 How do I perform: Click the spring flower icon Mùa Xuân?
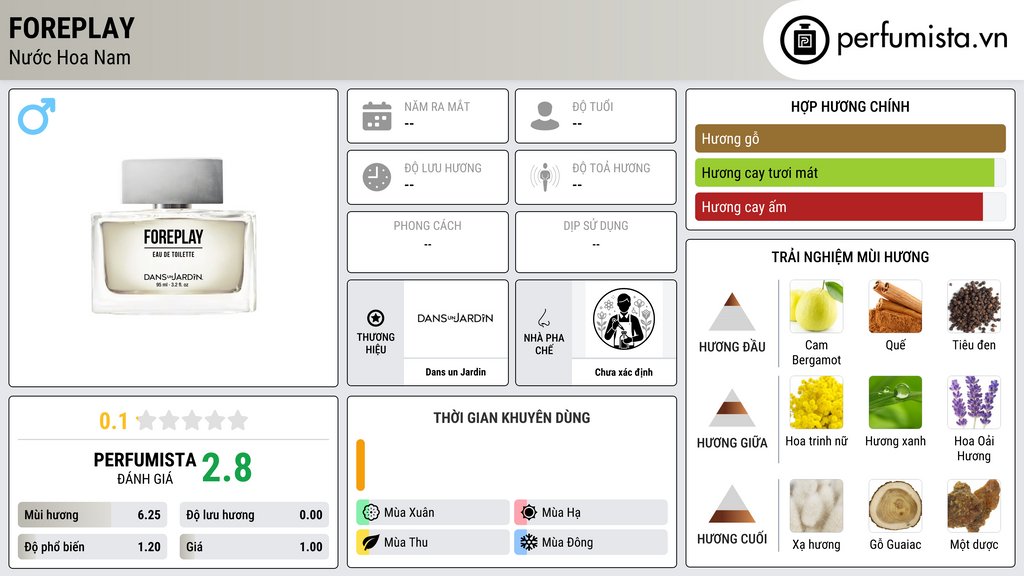point(371,512)
